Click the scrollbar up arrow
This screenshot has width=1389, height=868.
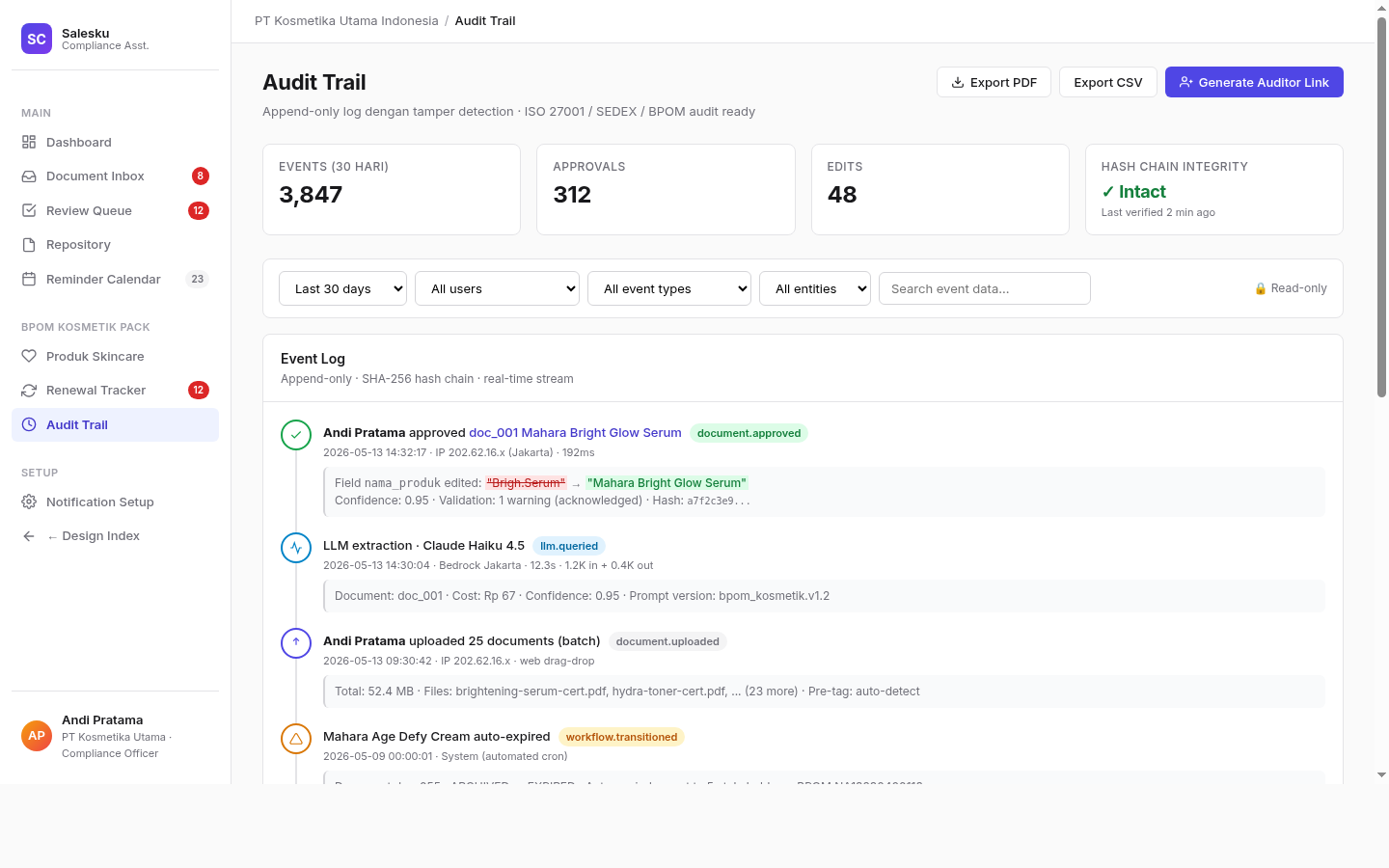click(x=1381, y=8)
